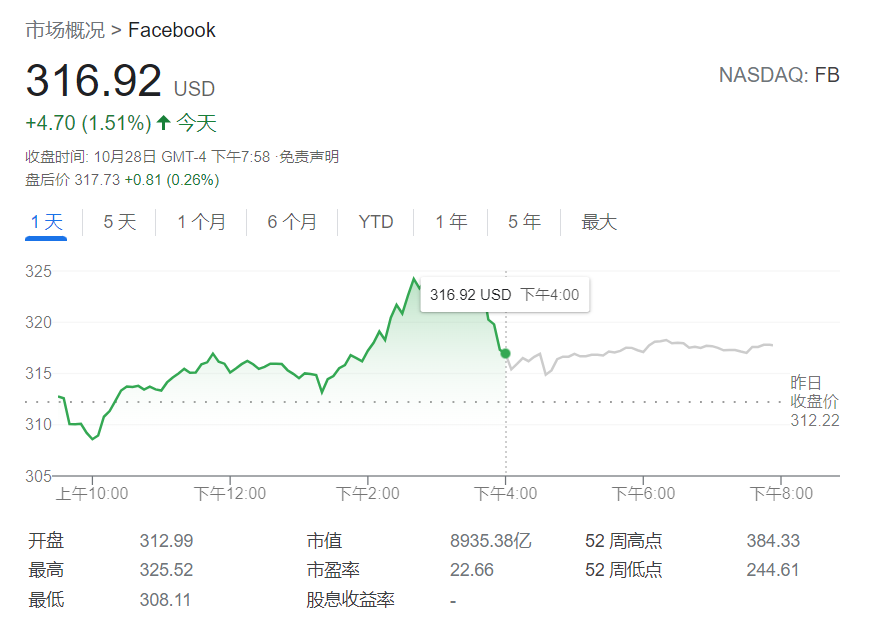The width and height of the screenshot is (878, 635).
Task: Choose the 最大 time range
Action: coord(599,222)
